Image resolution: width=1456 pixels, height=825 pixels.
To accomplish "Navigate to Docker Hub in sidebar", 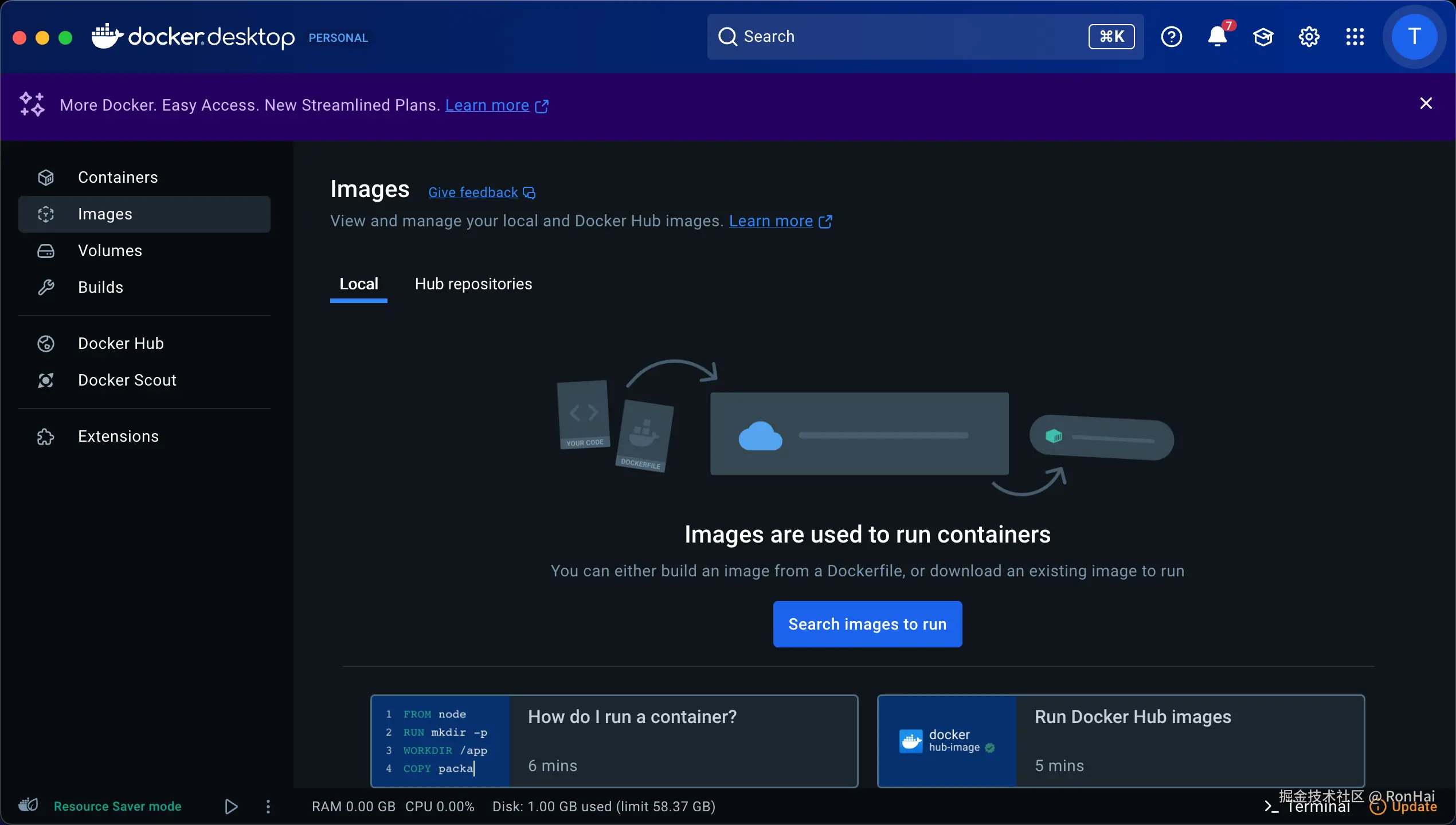I will 144,344.
